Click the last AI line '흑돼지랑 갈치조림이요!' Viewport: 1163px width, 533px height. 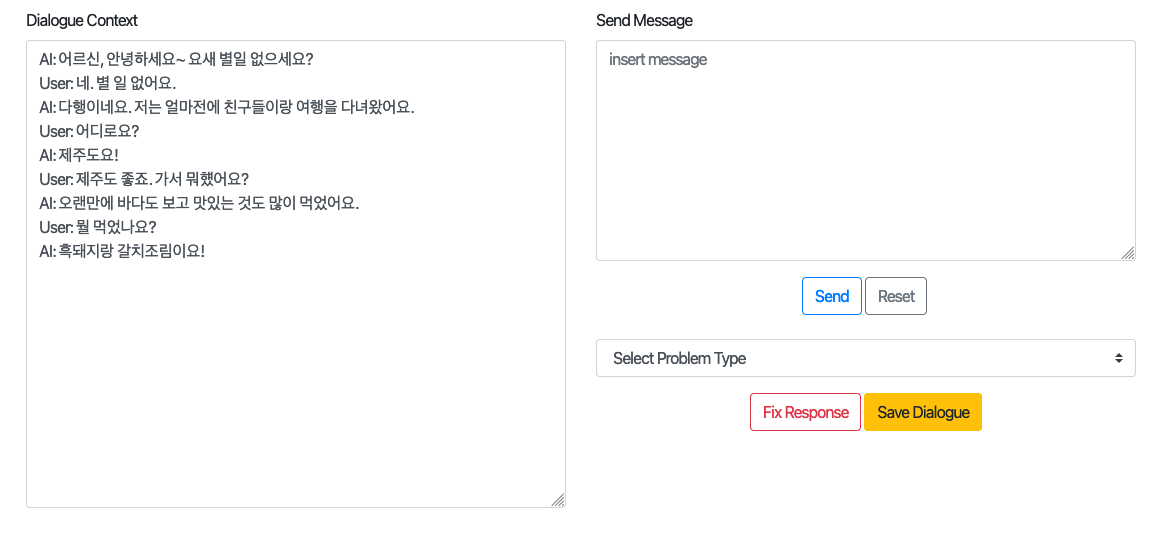coord(122,251)
